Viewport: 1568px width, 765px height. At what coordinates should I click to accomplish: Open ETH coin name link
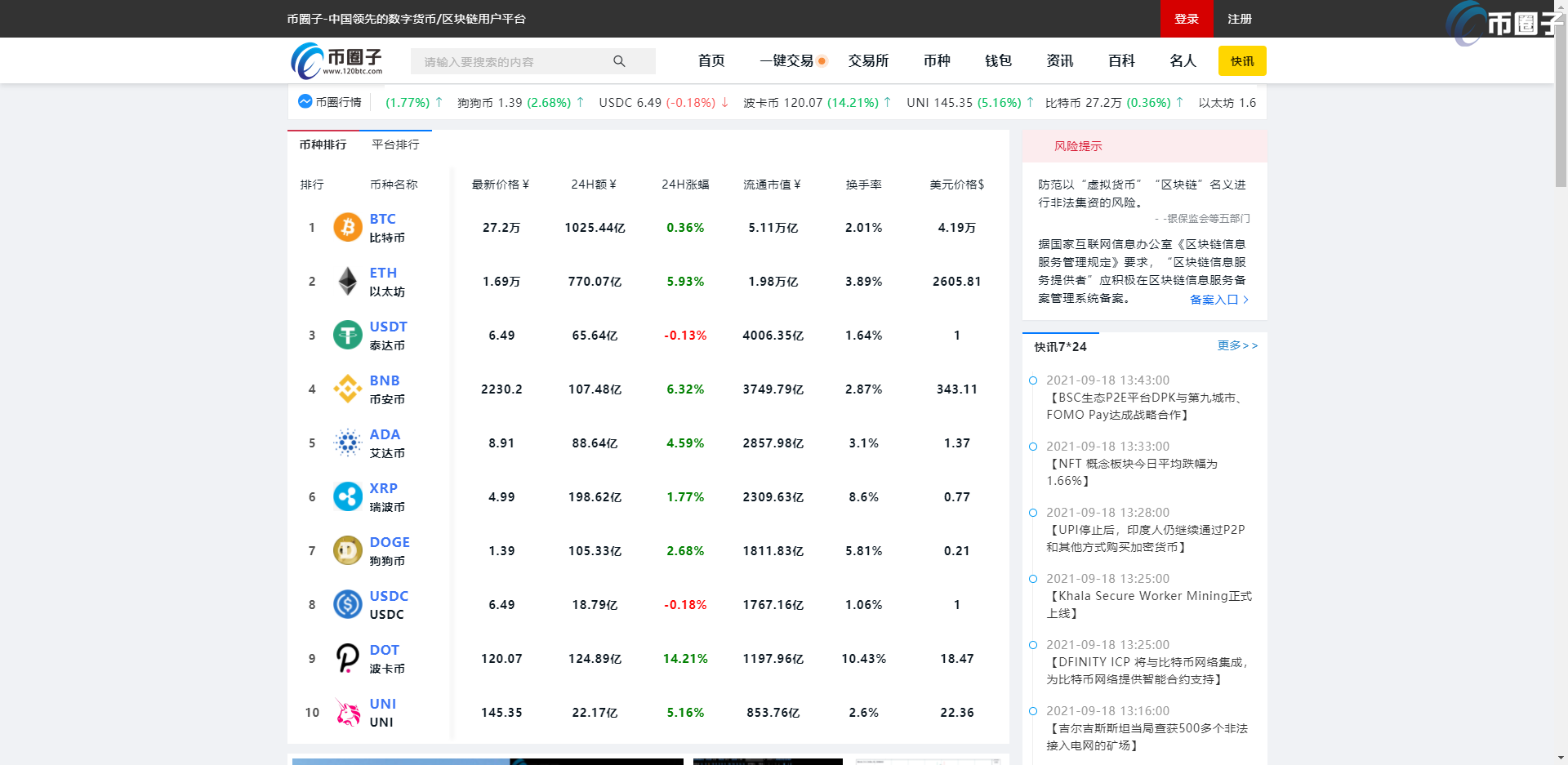coord(383,273)
